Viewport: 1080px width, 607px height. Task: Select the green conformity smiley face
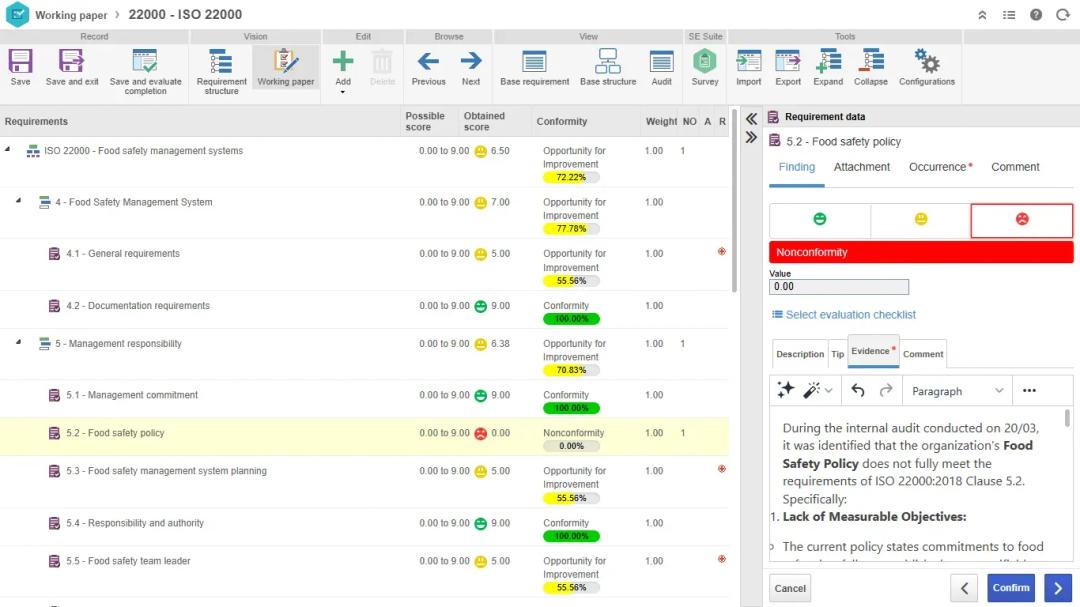pyautogui.click(x=820, y=220)
